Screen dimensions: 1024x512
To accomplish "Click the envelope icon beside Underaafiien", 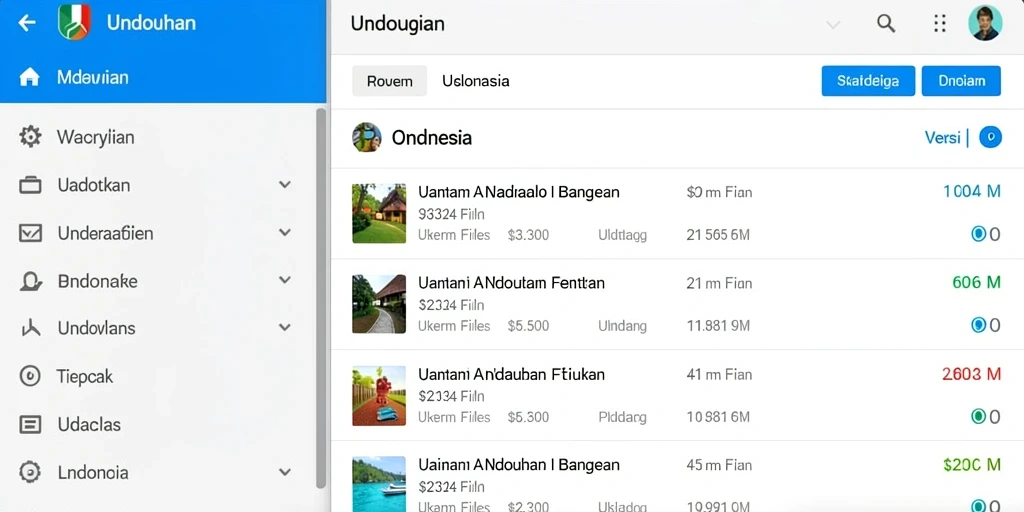I will (30, 233).
